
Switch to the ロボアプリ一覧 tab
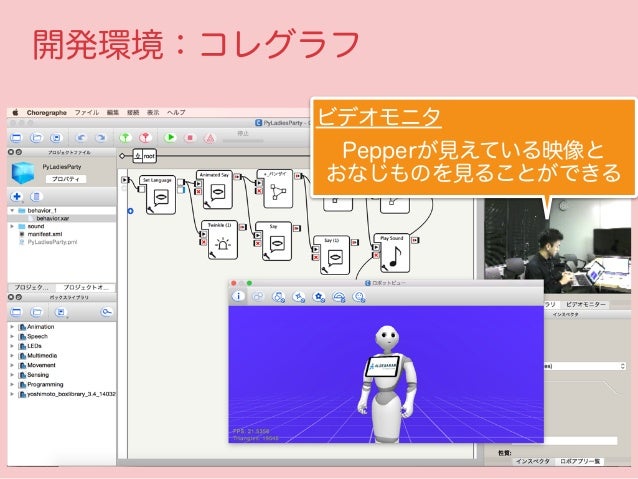coord(580,462)
